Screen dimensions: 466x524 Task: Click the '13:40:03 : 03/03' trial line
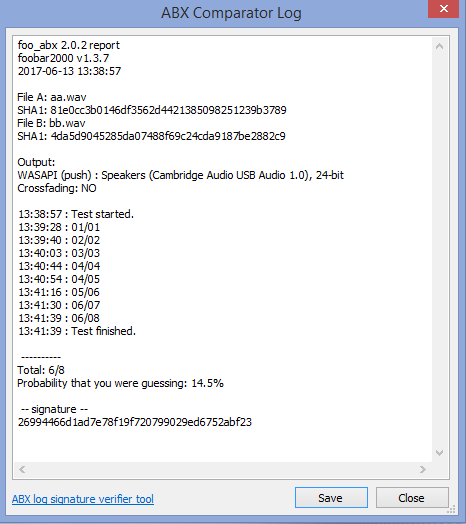click(x=59, y=253)
